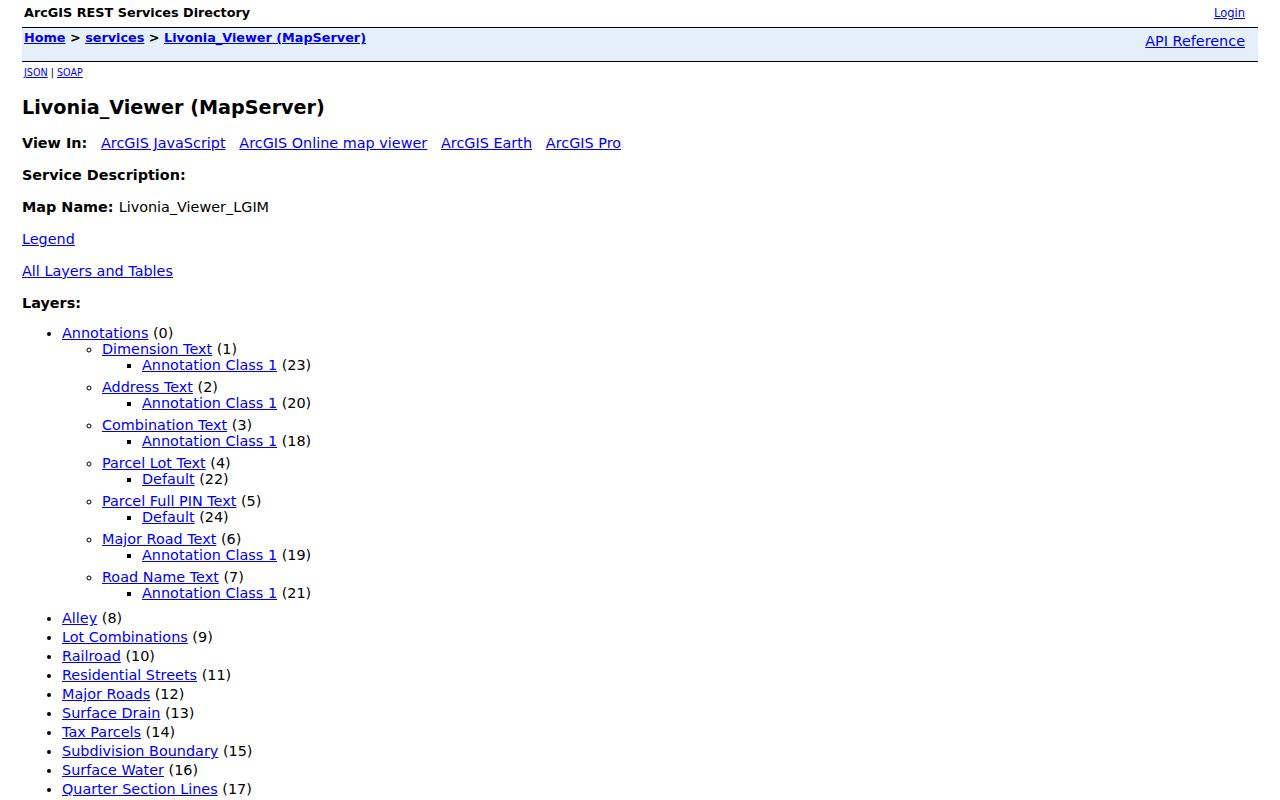This screenshot has height=800, width=1280.
Task: Open the Annotations group layer
Action: point(105,333)
